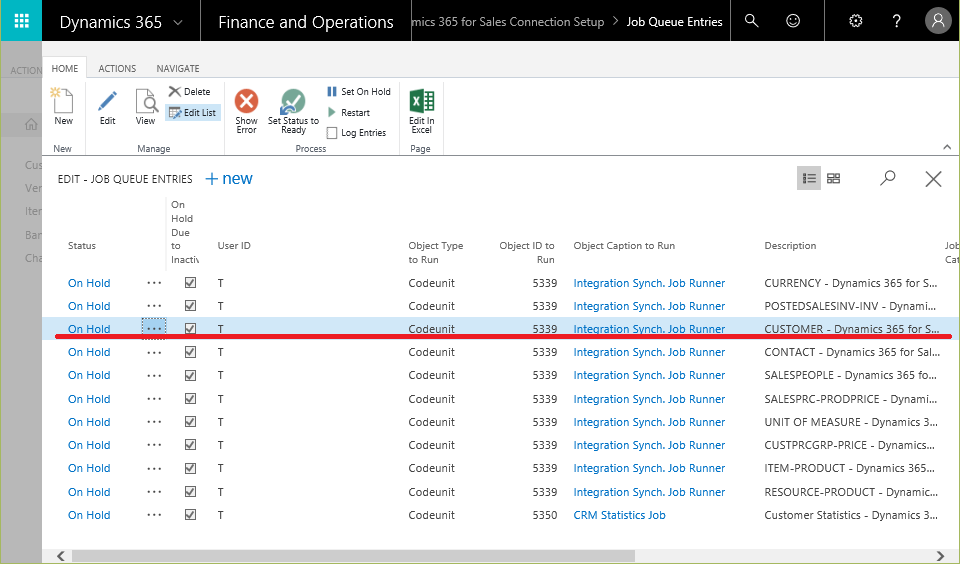Screen dimensions: 960x564
Task: Open the CRM Statistics Job link
Action: (x=619, y=515)
